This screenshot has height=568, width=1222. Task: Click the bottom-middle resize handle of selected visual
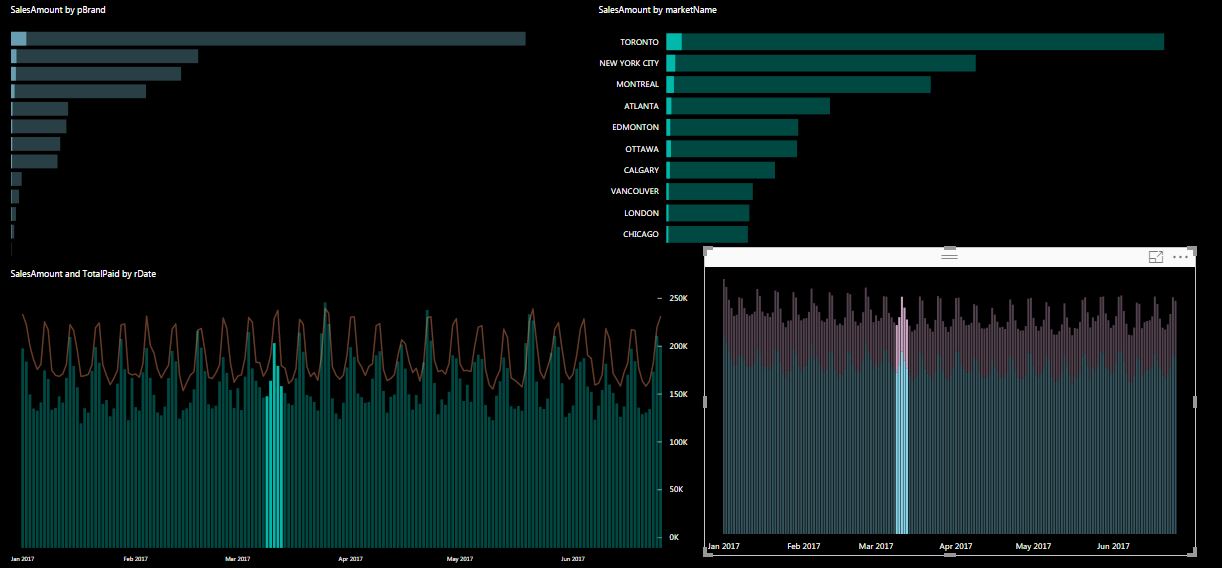point(950,554)
